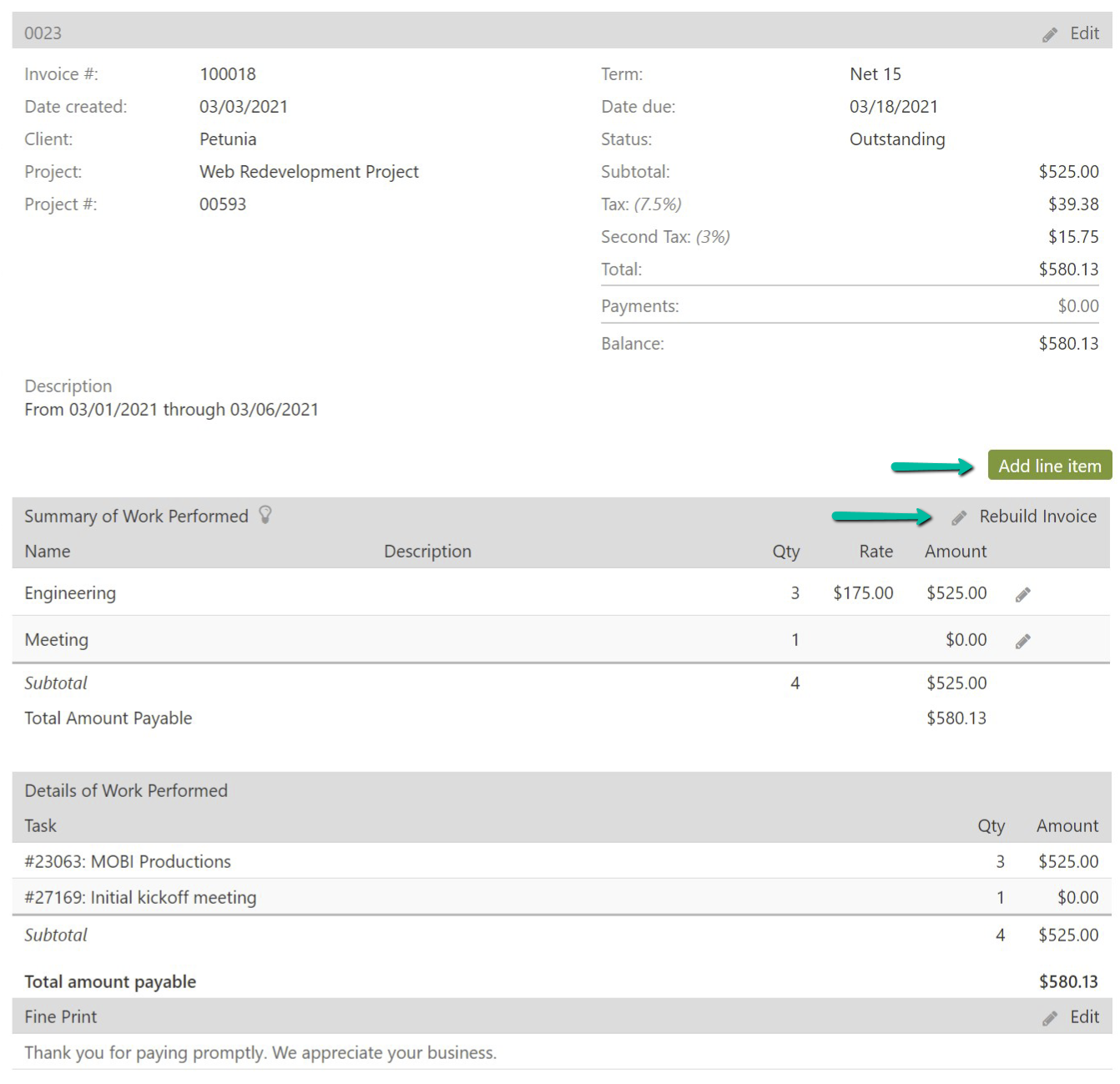Open the Web Redevelopment Project
Screen dimensions: 1120x1084
[x=308, y=172]
